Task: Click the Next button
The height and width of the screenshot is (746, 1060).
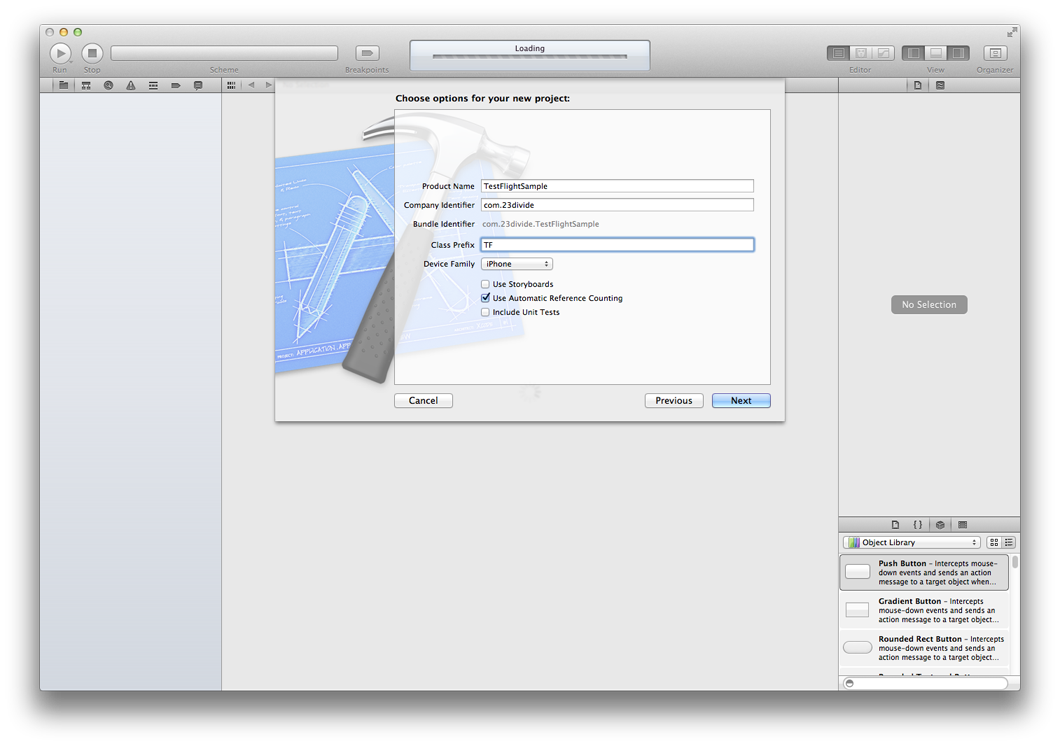Action: [x=741, y=401]
